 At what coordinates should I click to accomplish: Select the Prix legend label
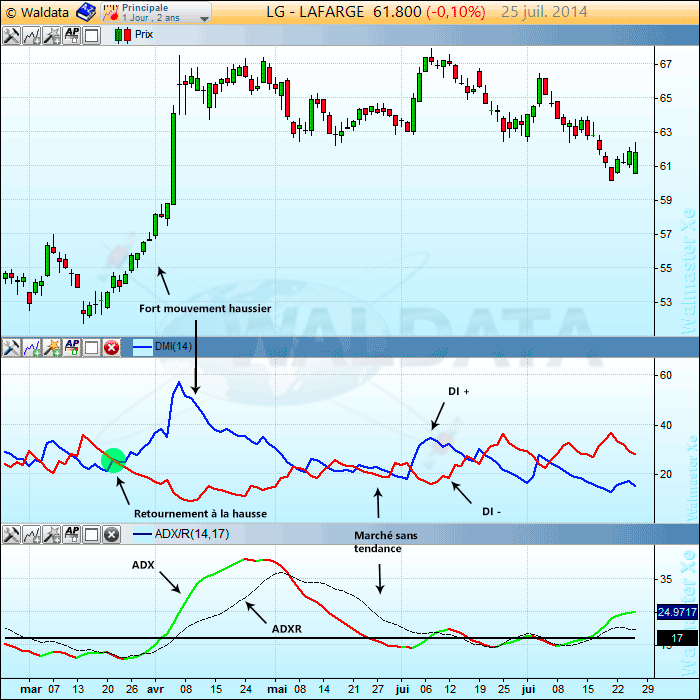tap(144, 34)
